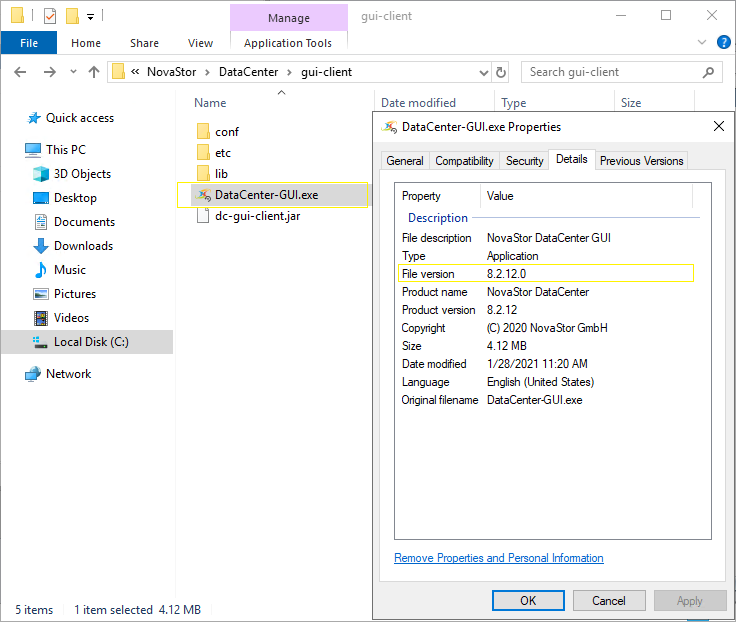736x623 pixels.
Task: Switch to the Security tab
Action: pos(524,161)
